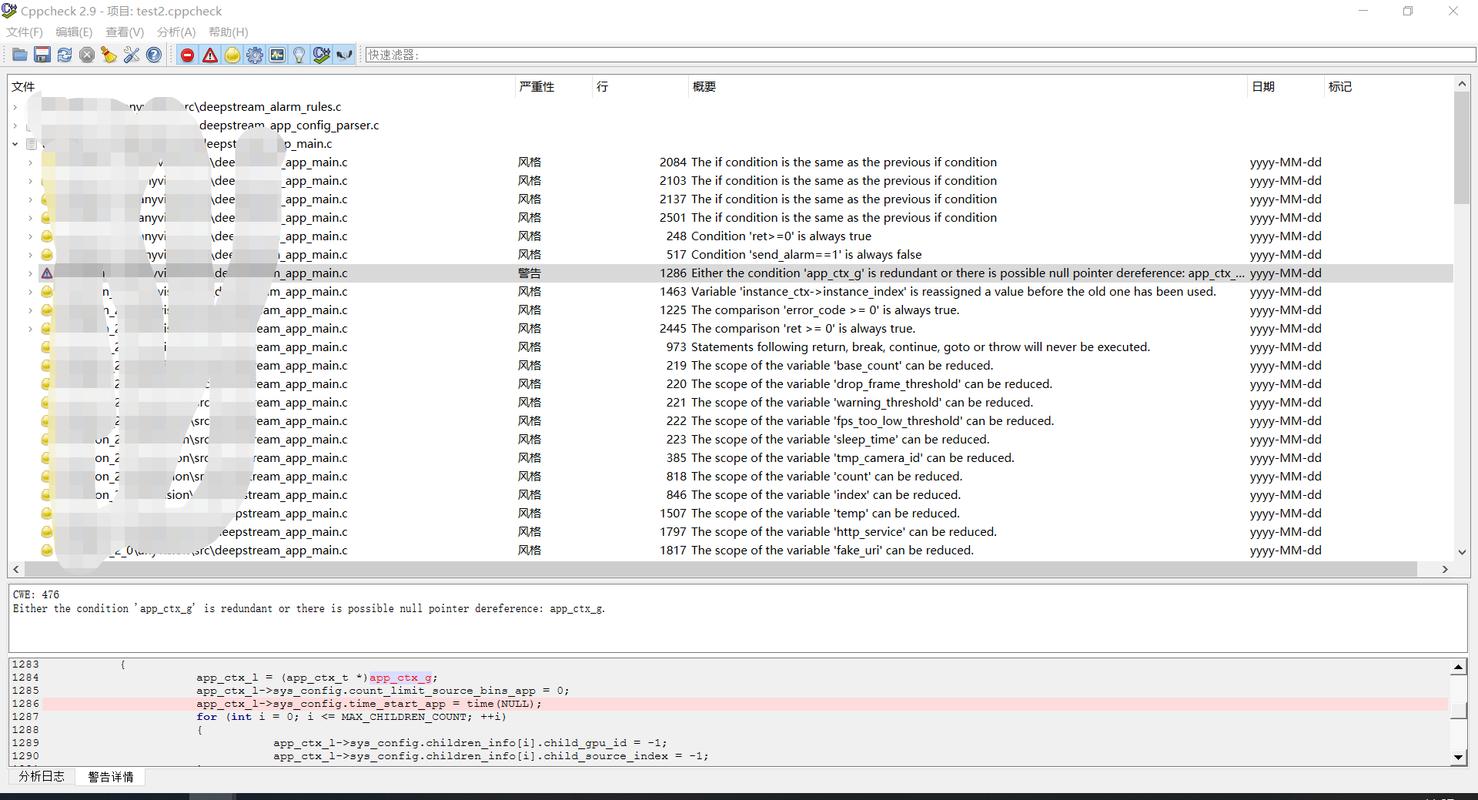This screenshot has height=800, width=1478.
Task: Open project file via folder icon
Action: click(19, 55)
